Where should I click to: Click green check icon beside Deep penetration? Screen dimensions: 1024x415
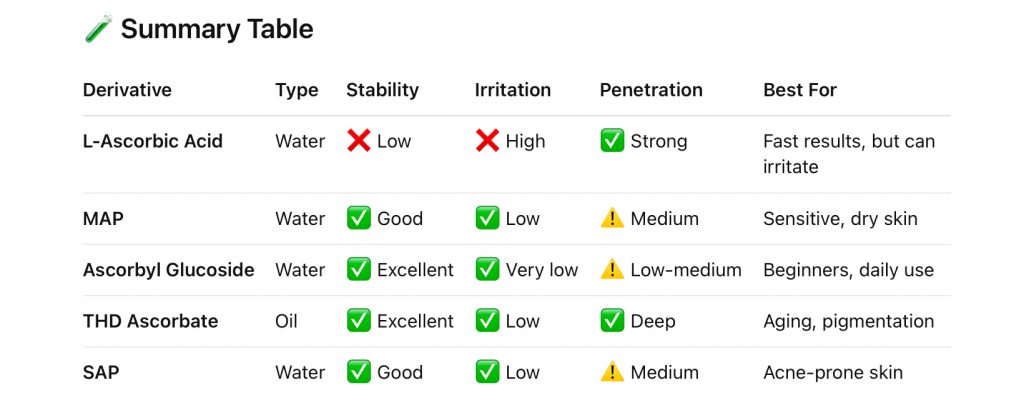pos(612,321)
